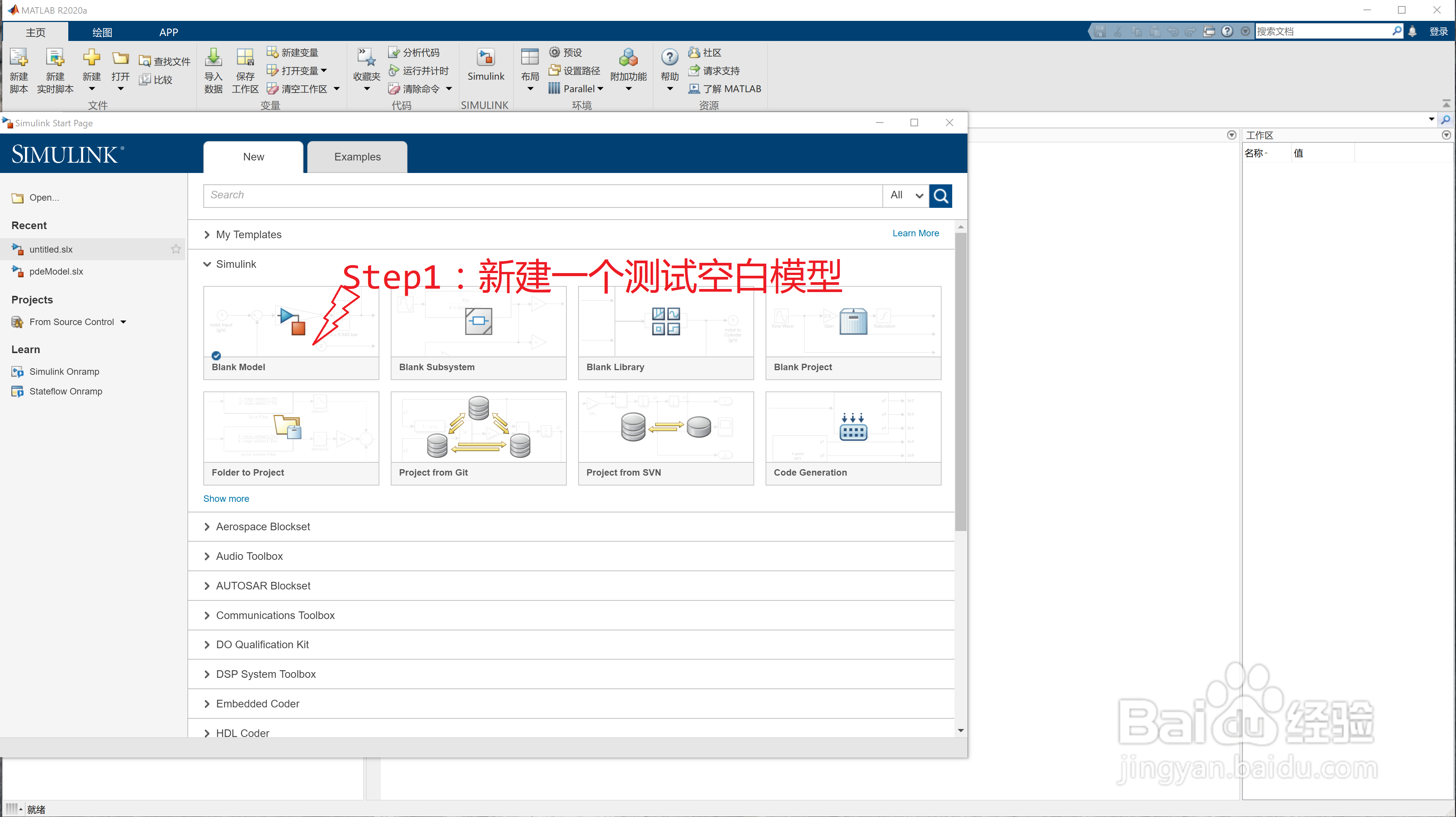Click New Variable (新建变量)
1456x817 pixels.
(x=293, y=53)
